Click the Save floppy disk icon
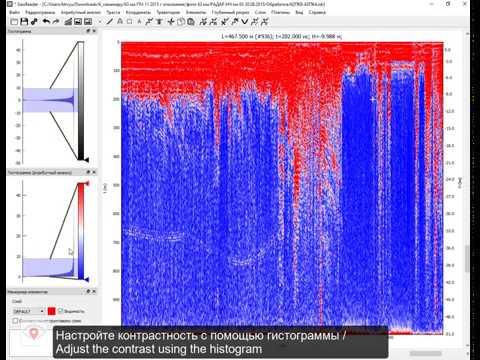Screen dimensions: 480x360 pyautogui.click(x=24, y=22)
